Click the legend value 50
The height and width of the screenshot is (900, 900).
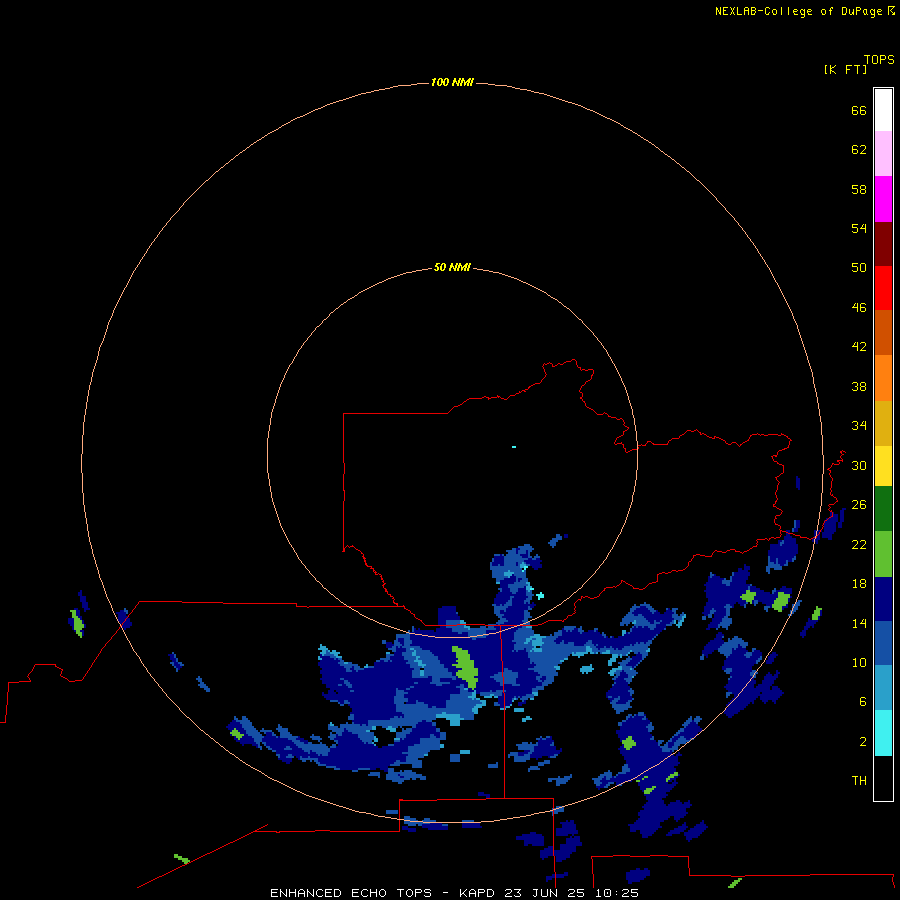click(x=859, y=268)
